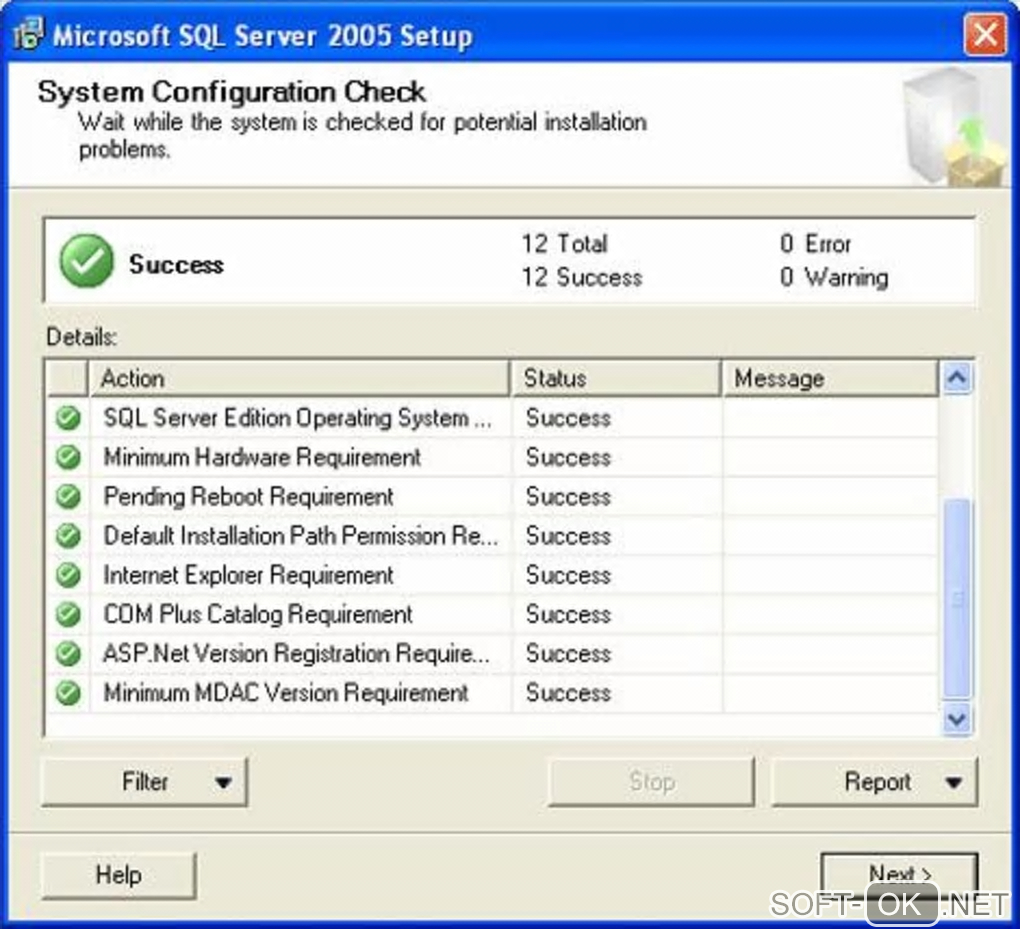The image size is (1020, 929).
Task: Click the setup icon in the title bar
Action: (28, 34)
